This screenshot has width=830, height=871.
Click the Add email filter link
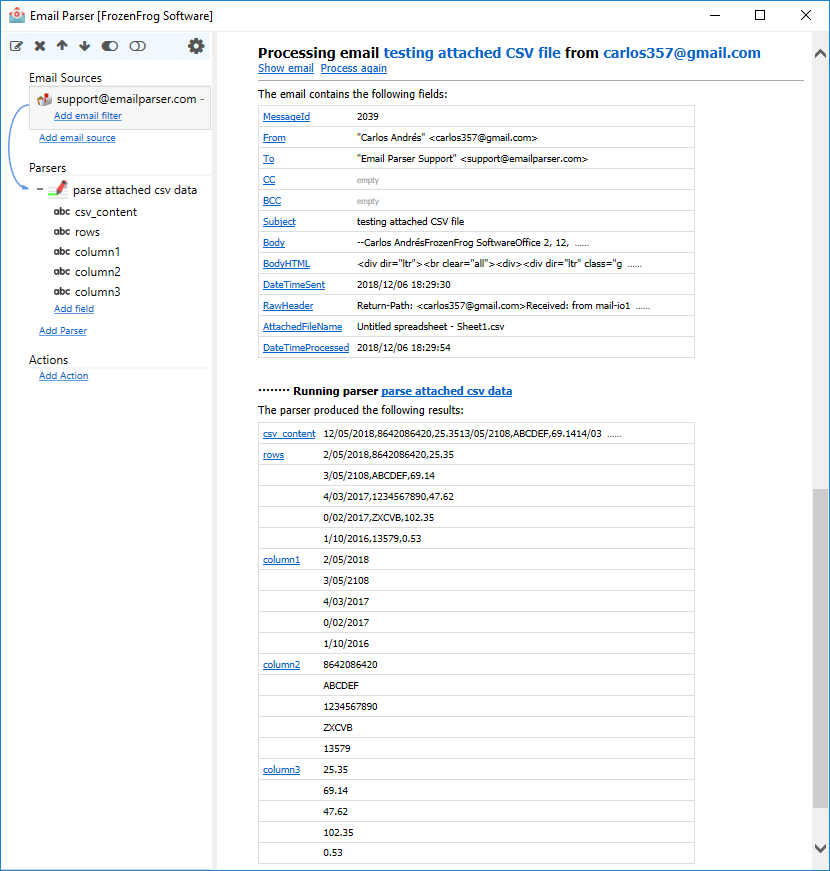[x=88, y=116]
